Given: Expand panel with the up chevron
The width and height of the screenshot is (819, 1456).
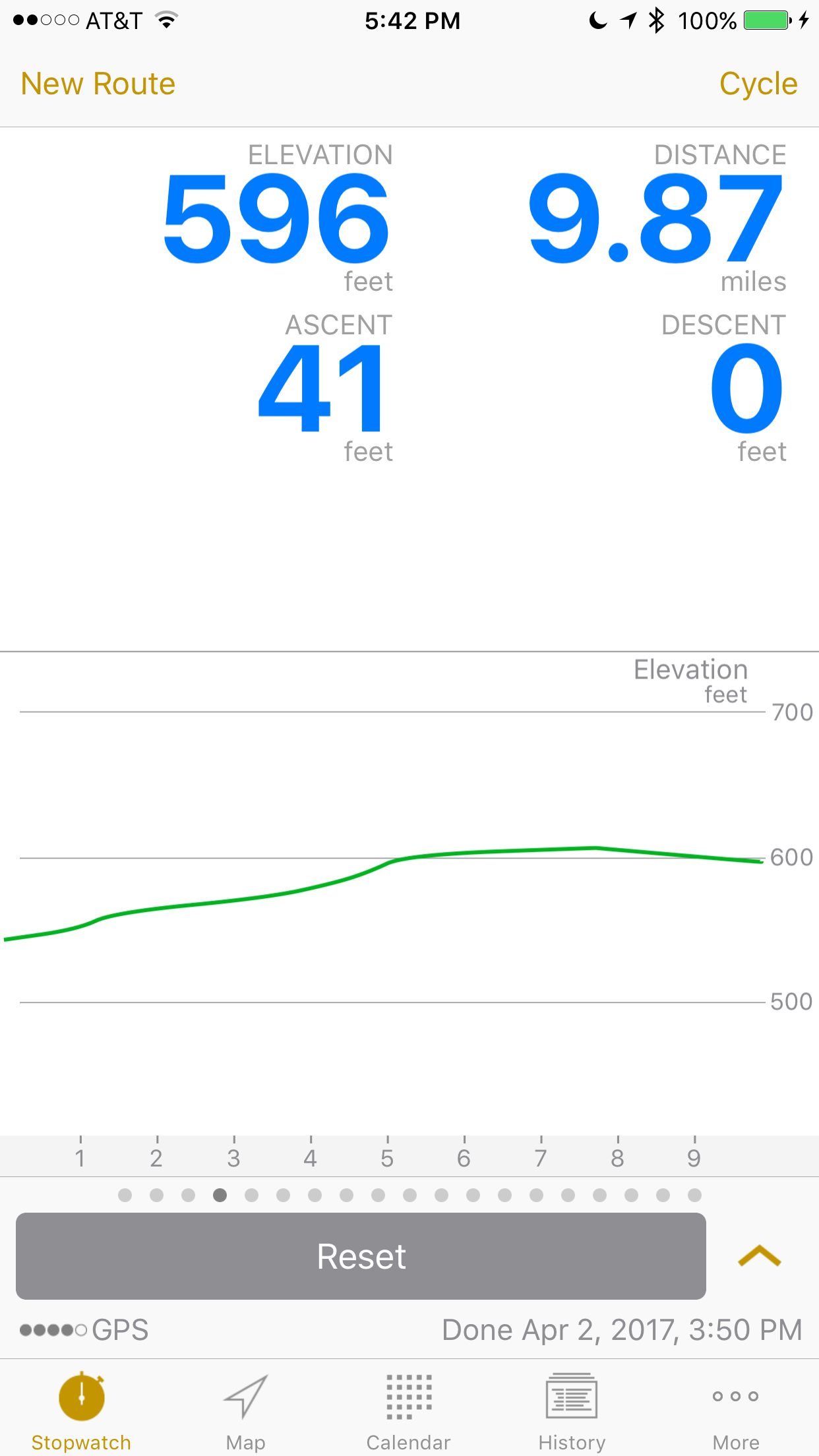Looking at the screenshot, I should click(x=759, y=1256).
